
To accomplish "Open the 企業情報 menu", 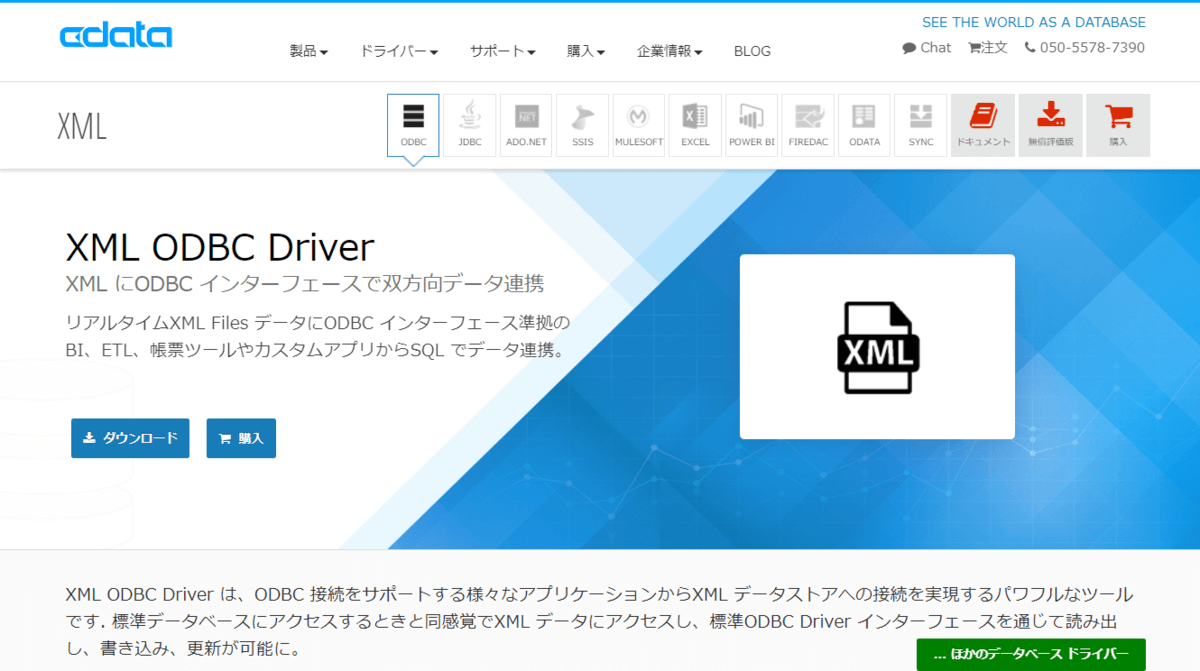I will 670,51.
